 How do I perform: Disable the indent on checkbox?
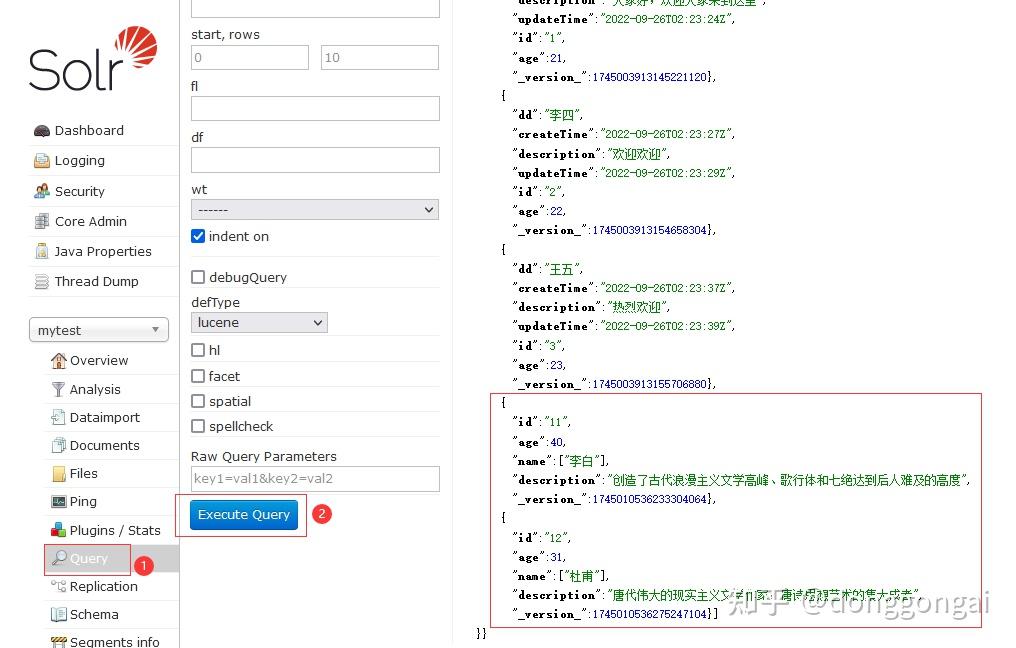point(196,236)
